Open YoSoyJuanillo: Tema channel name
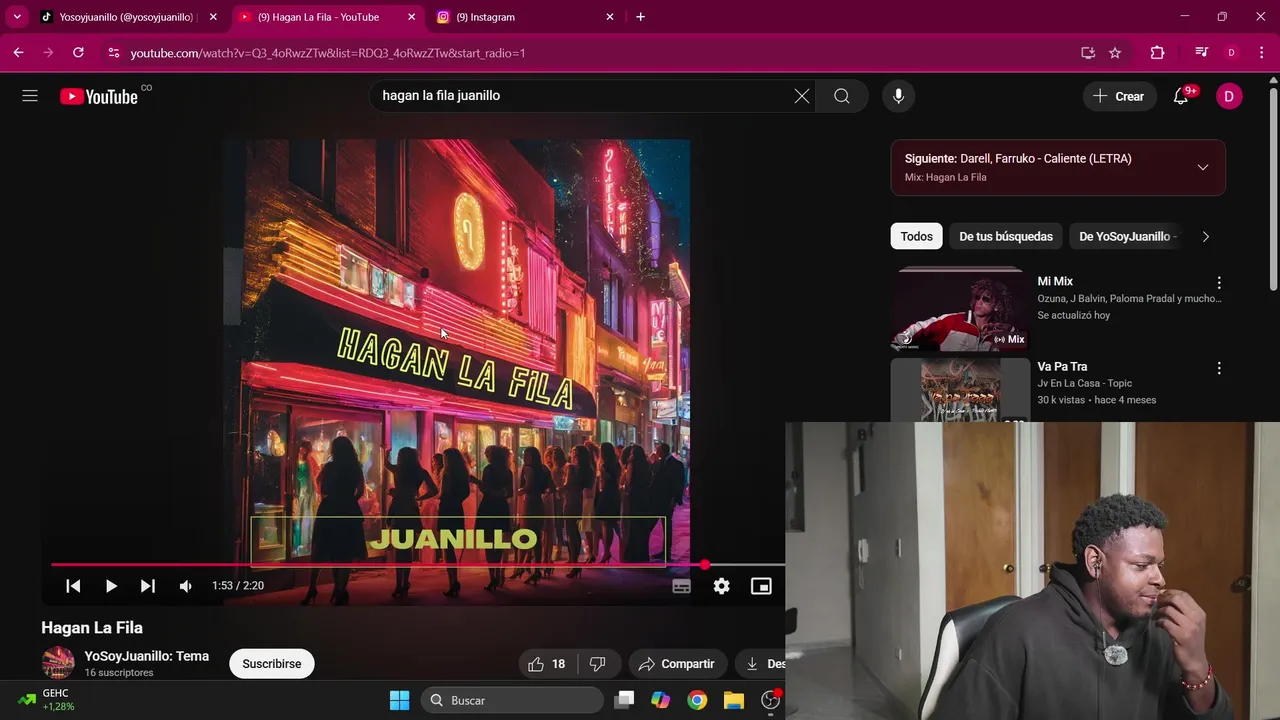The height and width of the screenshot is (720, 1280). point(147,656)
